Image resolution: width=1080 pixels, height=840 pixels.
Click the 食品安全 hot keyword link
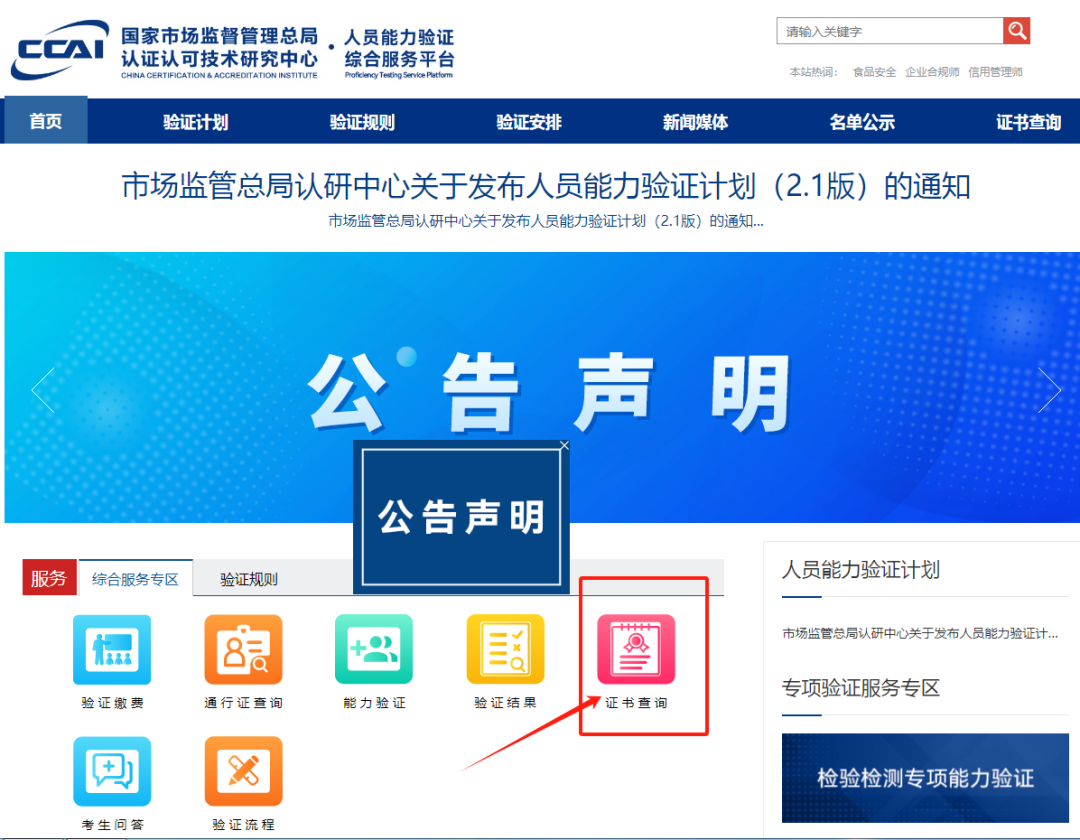coord(874,72)
